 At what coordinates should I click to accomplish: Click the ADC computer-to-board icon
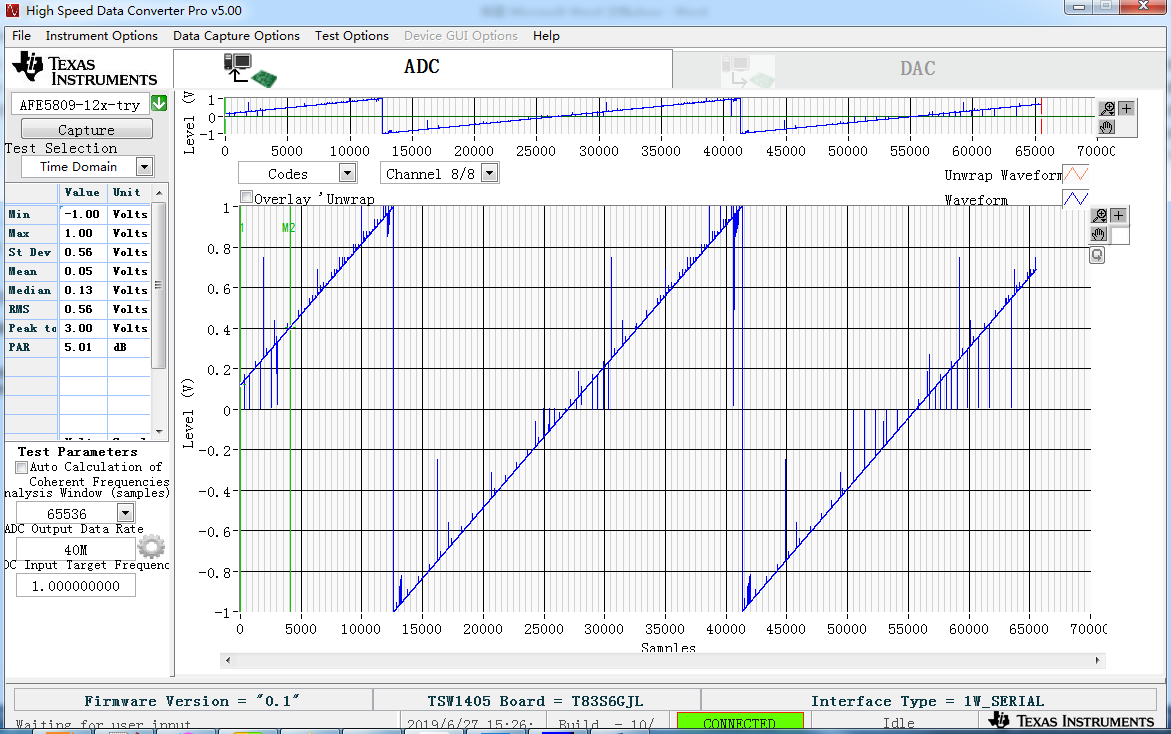[250, 70]
